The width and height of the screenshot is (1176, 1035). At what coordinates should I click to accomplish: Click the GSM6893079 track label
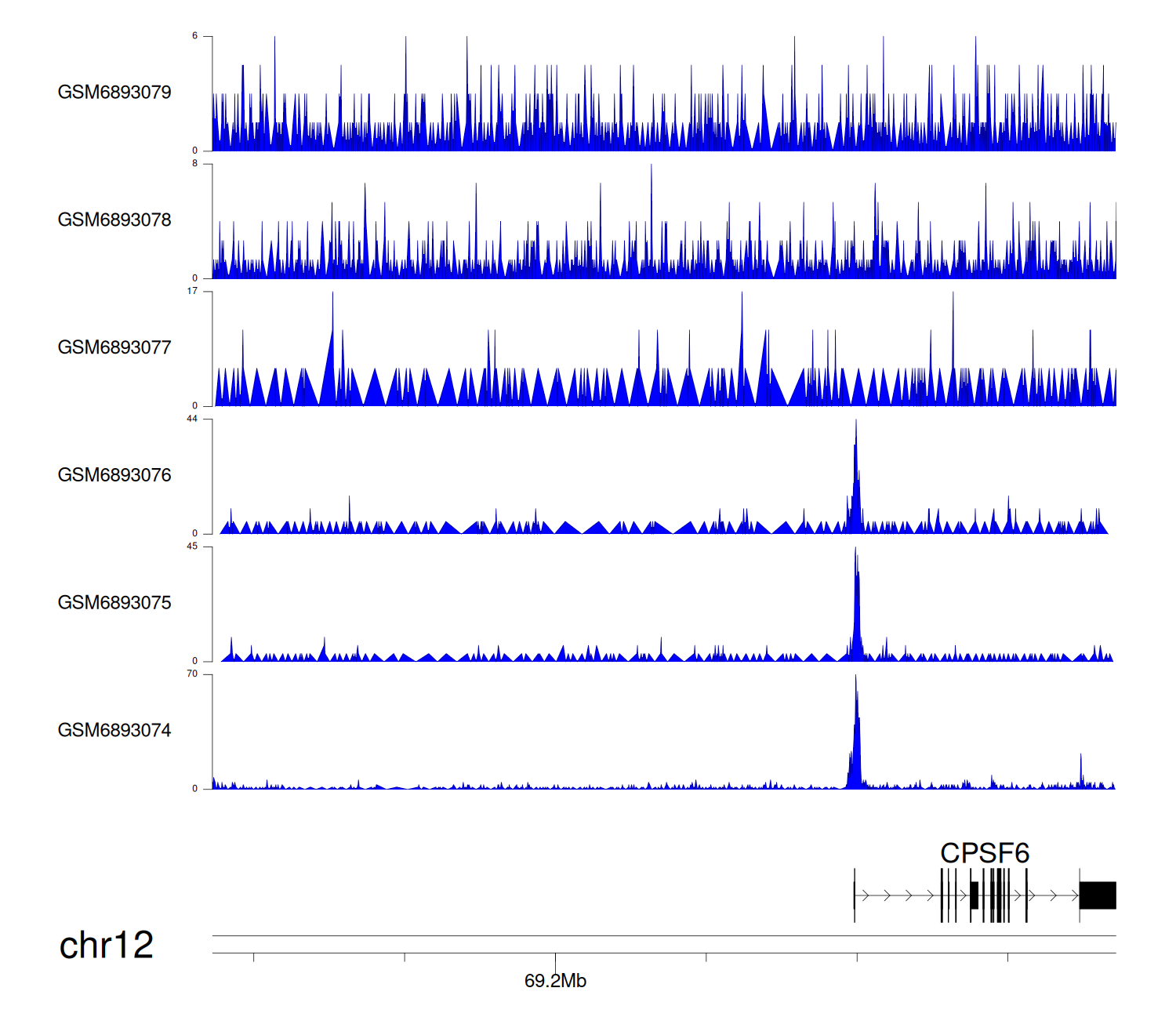[x=114, y=93]
